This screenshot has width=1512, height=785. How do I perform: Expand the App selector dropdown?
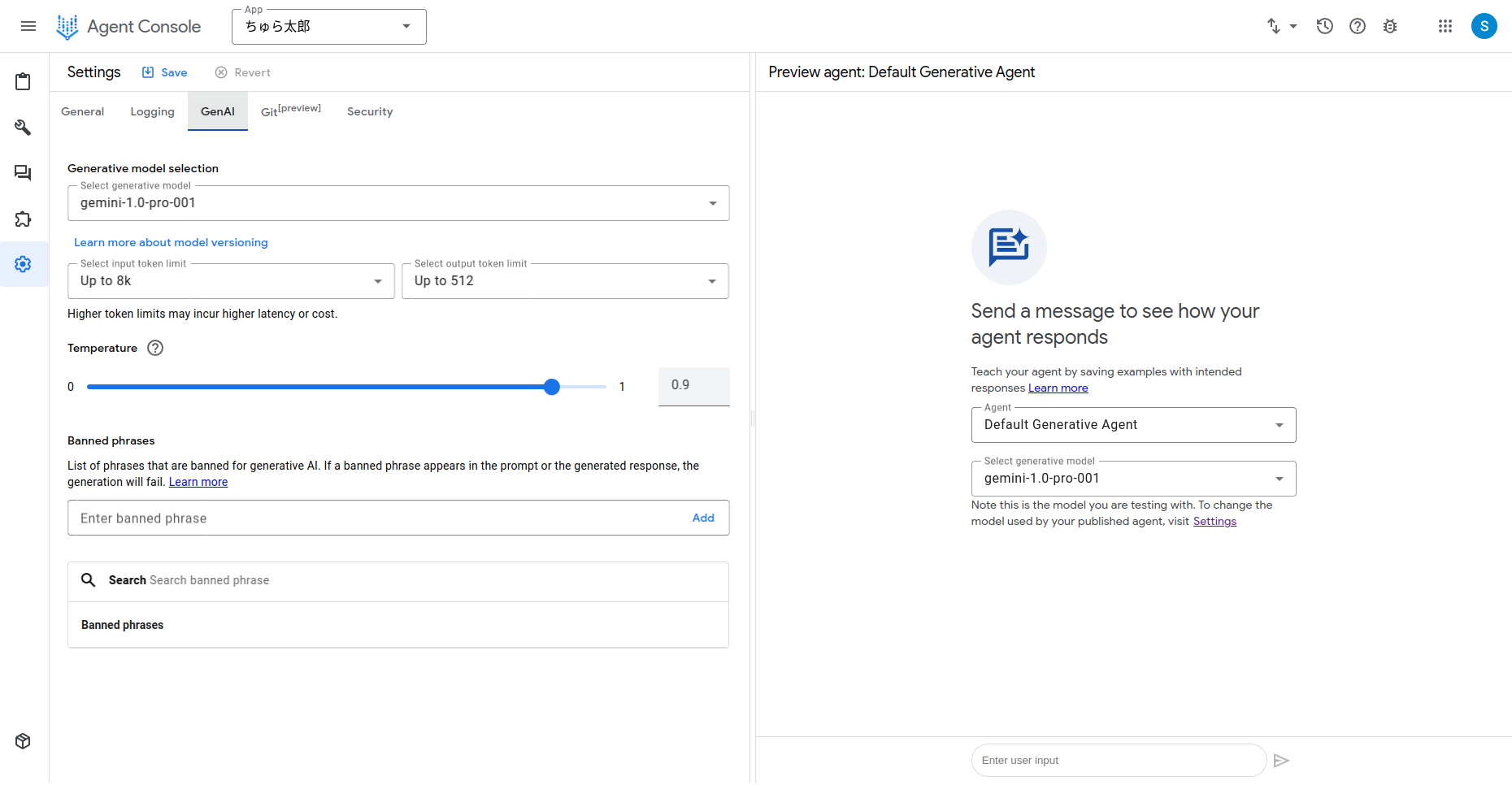[329, 27]
